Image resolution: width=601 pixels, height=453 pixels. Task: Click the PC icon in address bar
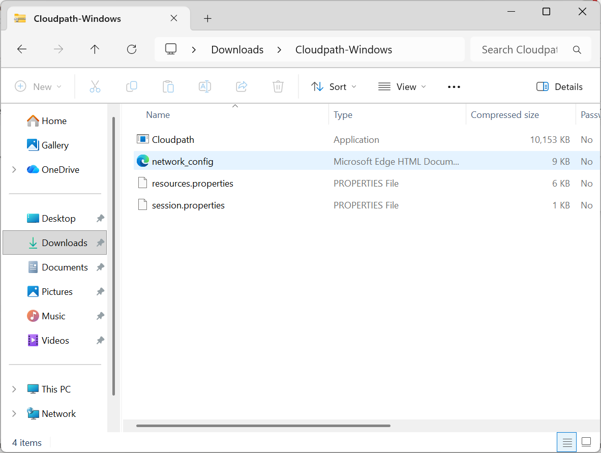[x=171, y=49]
